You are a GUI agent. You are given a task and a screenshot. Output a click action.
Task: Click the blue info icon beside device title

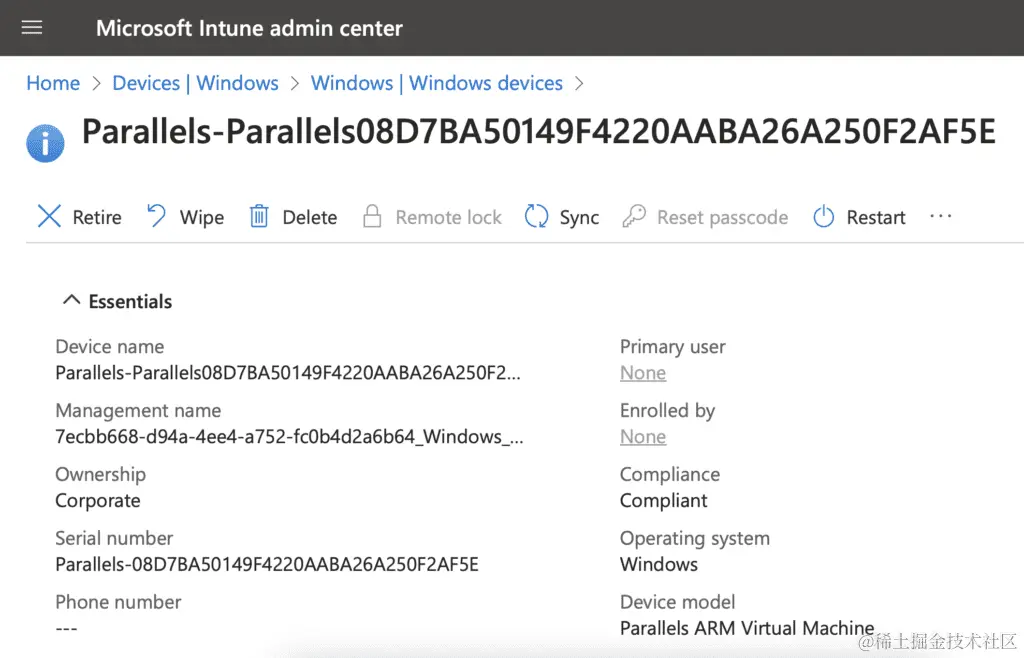tap(45, 143)
